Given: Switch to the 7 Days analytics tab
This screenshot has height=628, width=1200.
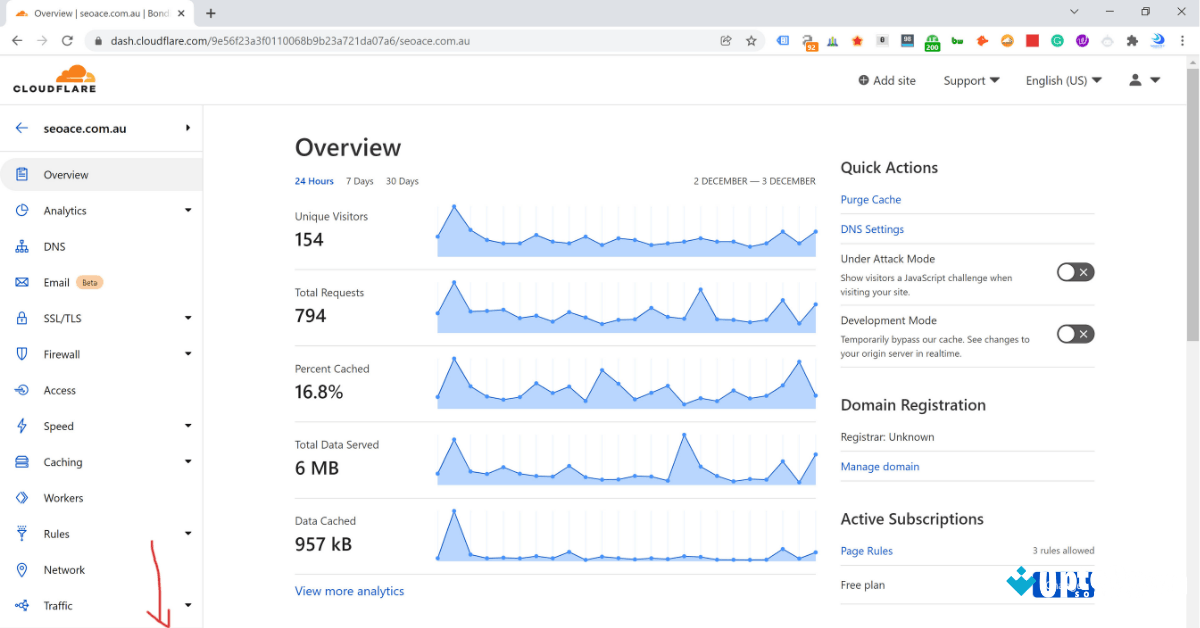Looking at the screenshot, I should click(359, 181).
